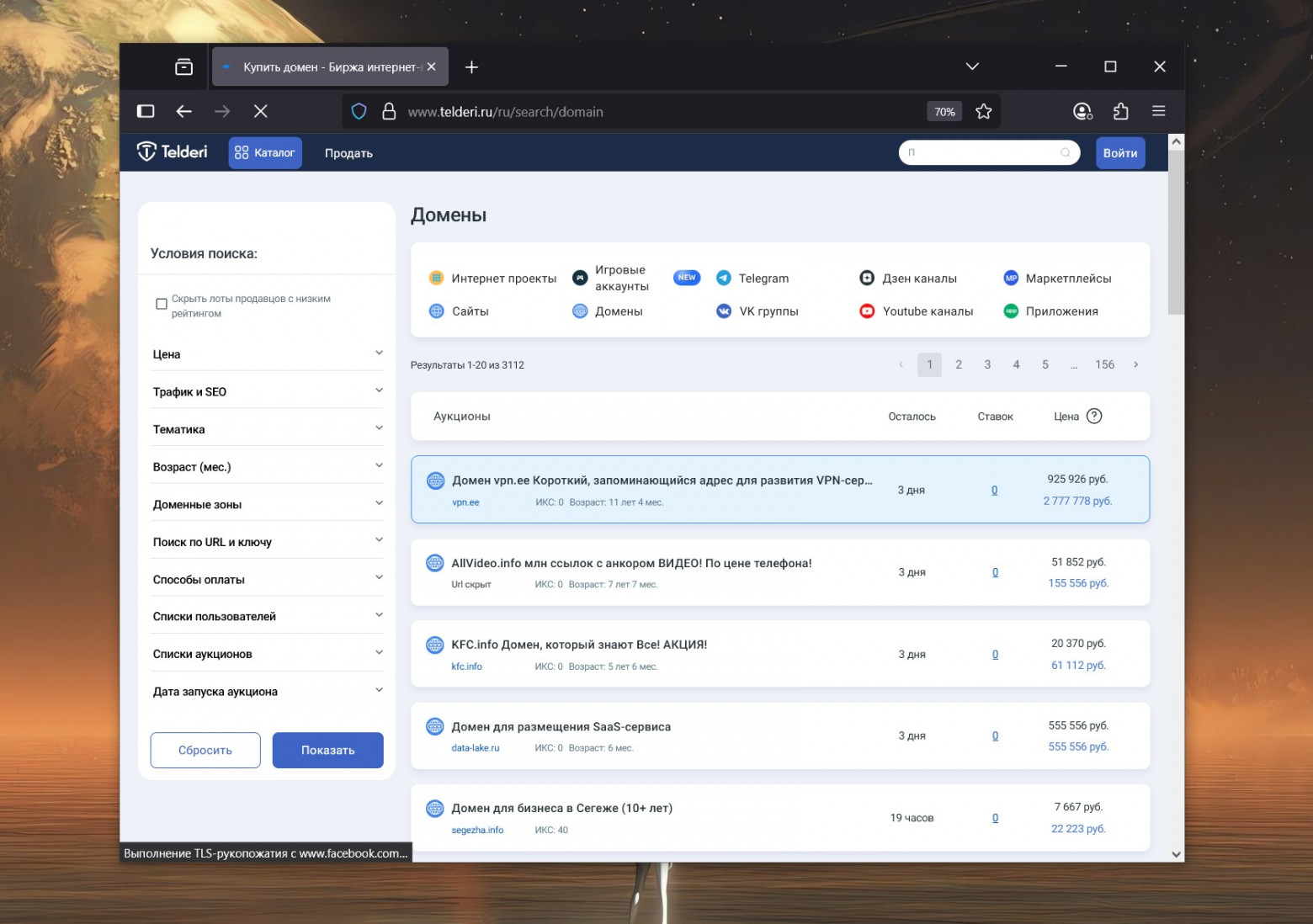Select the Telegram category
Image resolution: width=1313 pixels, height=924 pixels.
(x=763, y=279)
